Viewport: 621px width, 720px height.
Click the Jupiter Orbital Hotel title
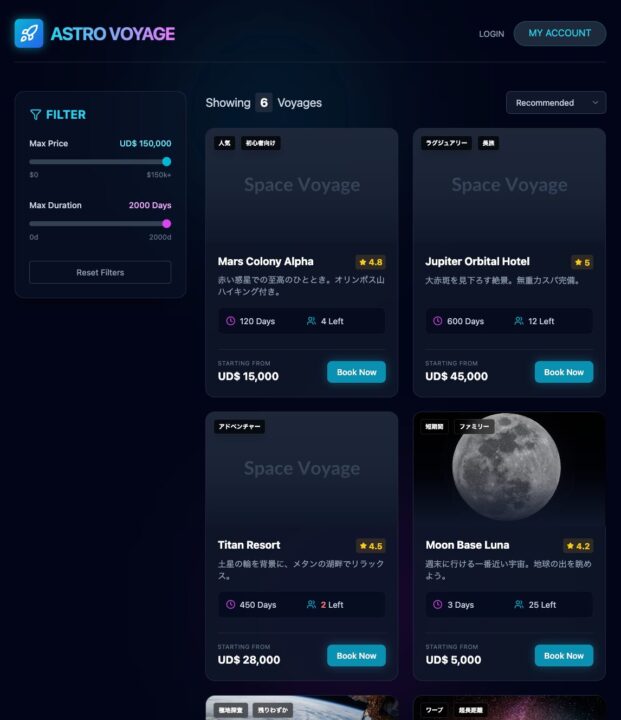click(477, 262)
